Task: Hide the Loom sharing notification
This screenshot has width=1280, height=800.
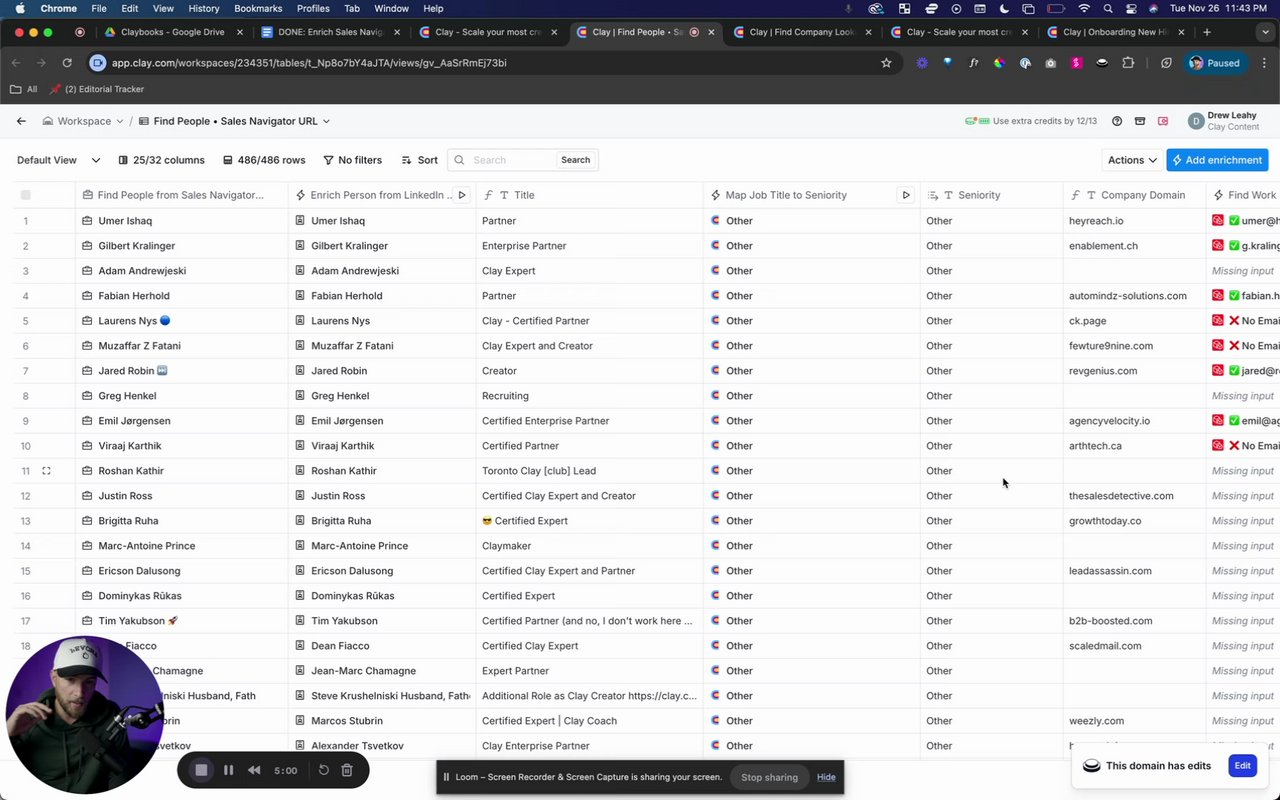Action: 826,777
